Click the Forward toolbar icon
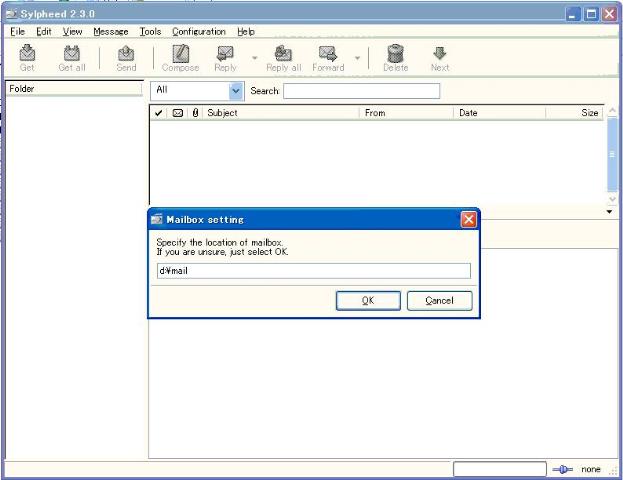 coord(328,54)
